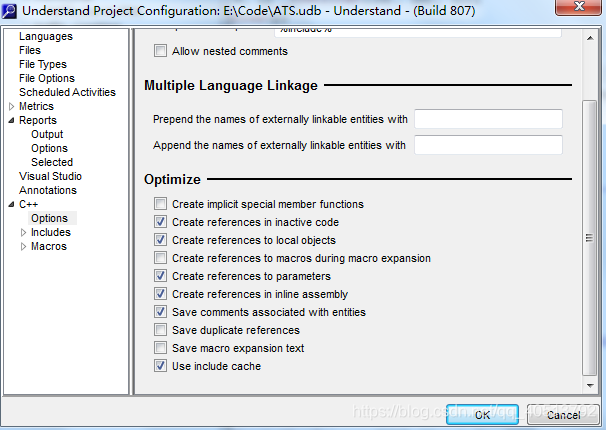The image size is (606, 430).
Task: Enable Save macro expansion text checkbox
Action: pyautogui.click(x=160, y=348)
